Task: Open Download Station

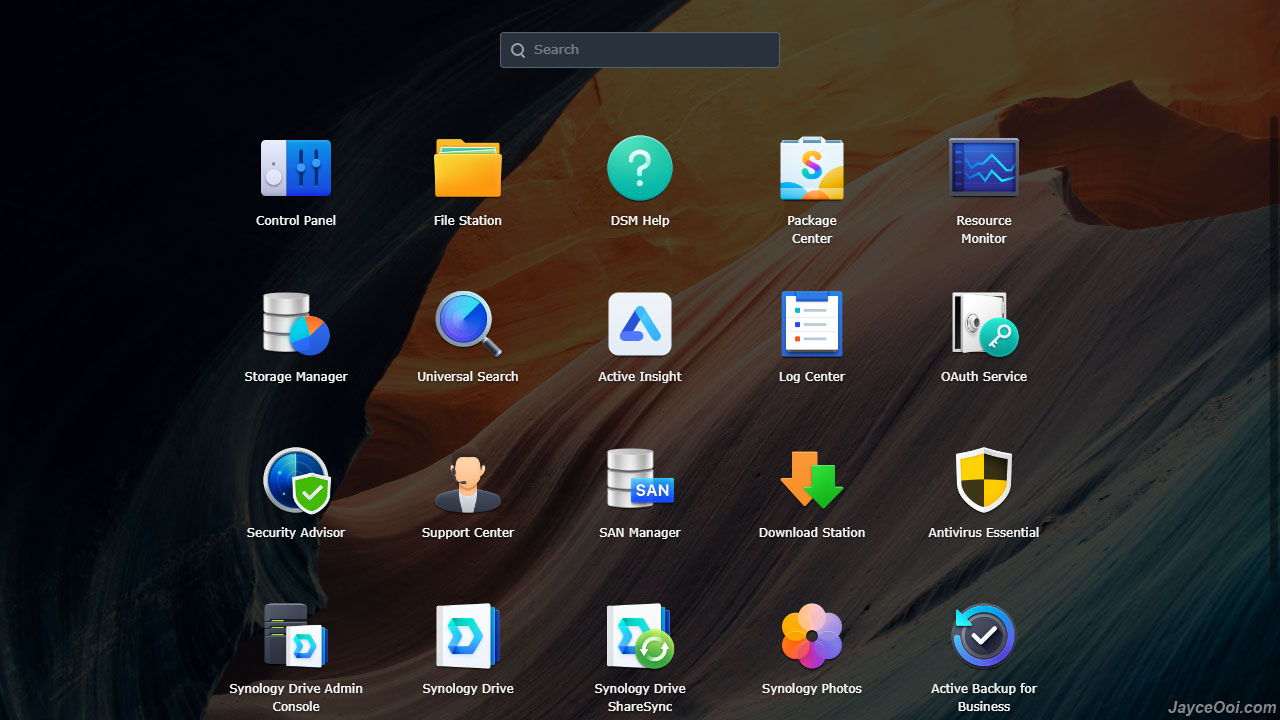Action: [812, 480]
